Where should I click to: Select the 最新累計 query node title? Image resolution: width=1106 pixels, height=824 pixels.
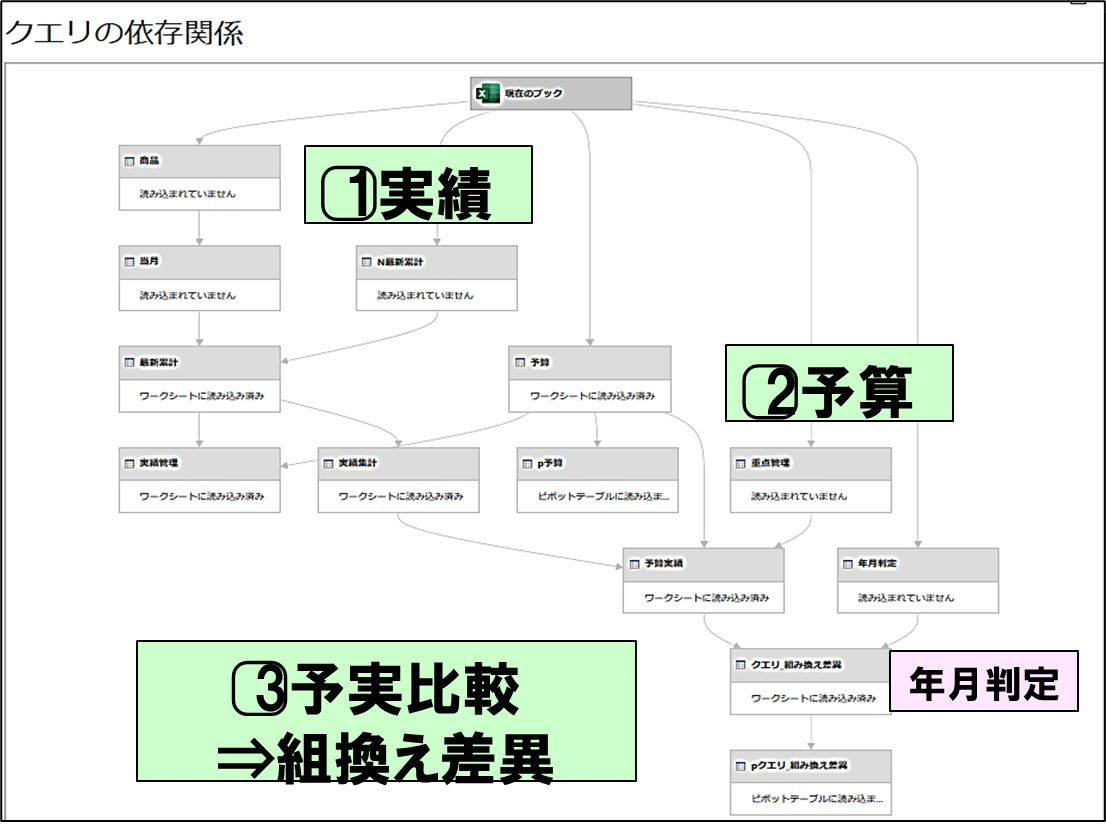point(159,362)
